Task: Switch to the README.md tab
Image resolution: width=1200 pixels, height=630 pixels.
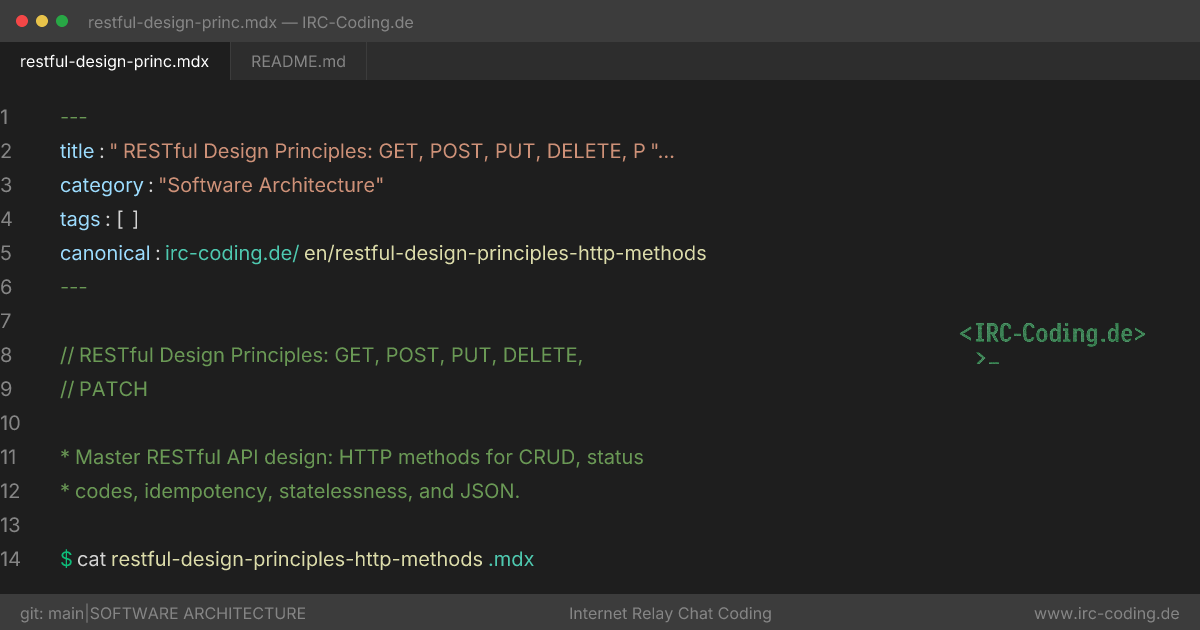Action: [298, 61]
